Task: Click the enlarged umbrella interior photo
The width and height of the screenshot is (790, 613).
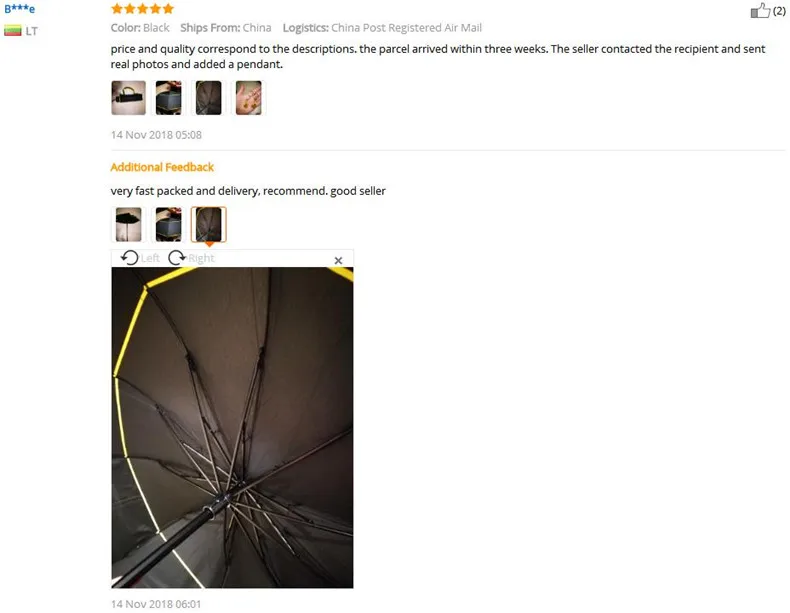Action: click(232, 428)
